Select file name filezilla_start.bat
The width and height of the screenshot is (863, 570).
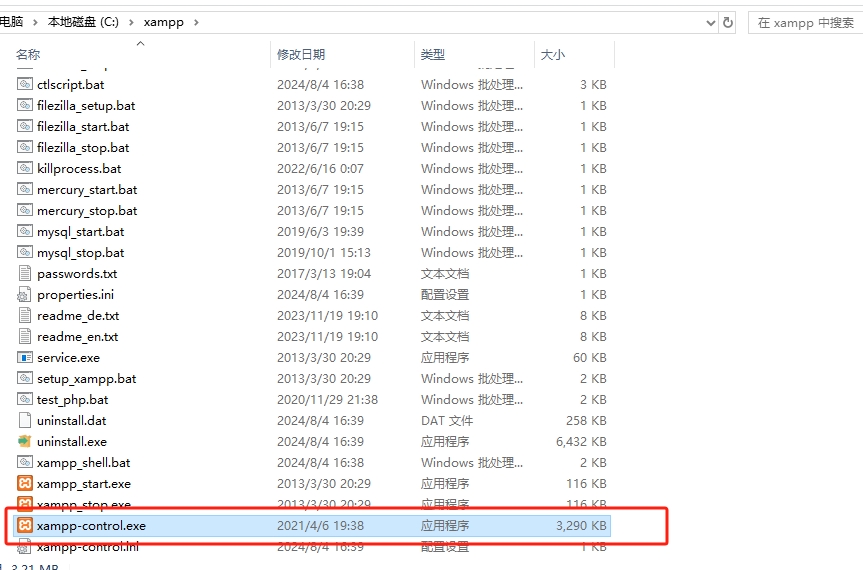point(83,126)
